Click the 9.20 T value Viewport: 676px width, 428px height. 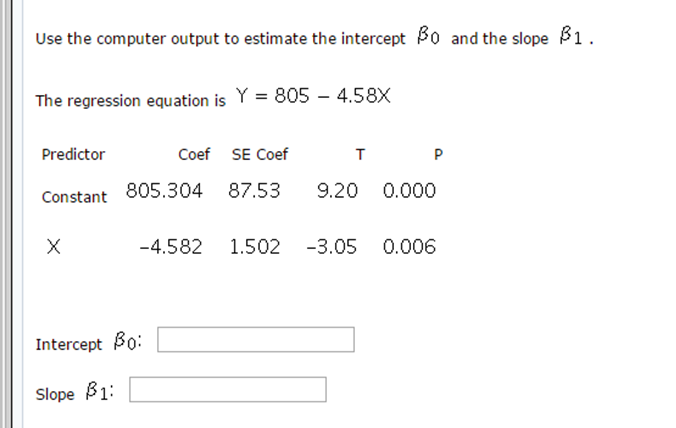pyautogui.click(x=337, y=191)
